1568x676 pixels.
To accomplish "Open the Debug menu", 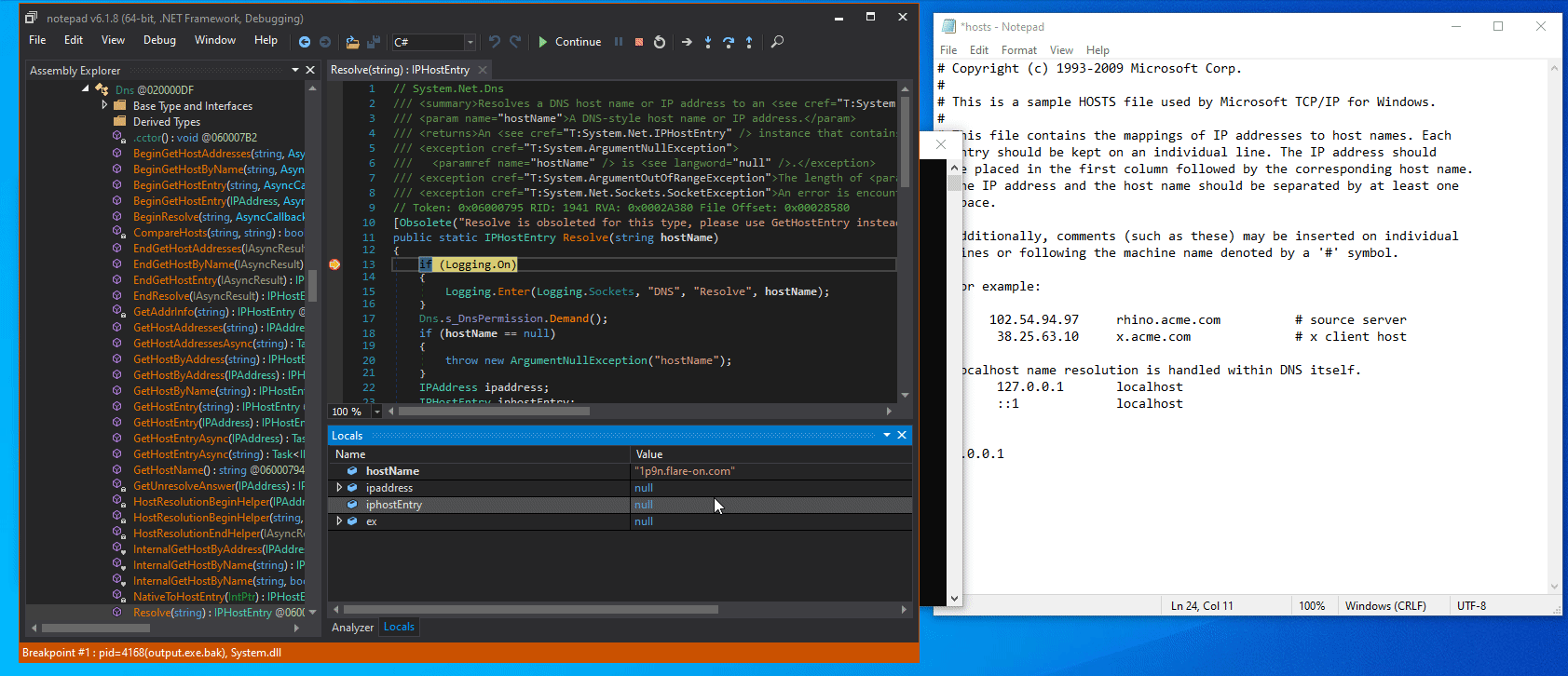I will [159, 40].
